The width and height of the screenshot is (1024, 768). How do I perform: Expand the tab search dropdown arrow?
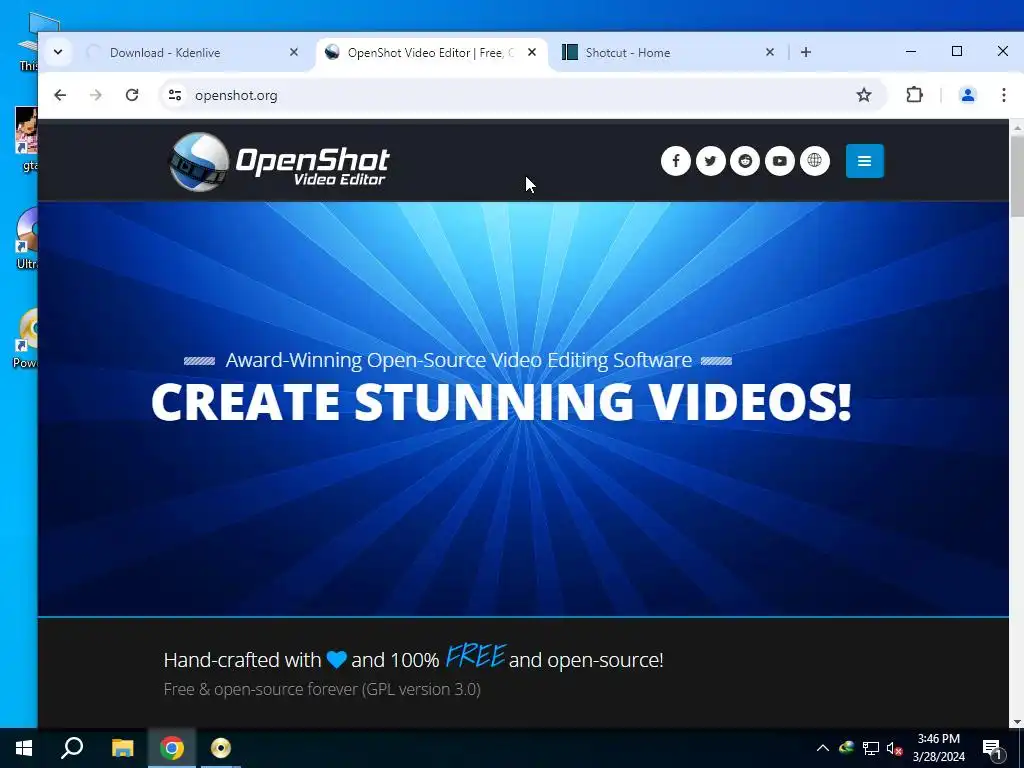pyautogui.click(x=58, y=52)
